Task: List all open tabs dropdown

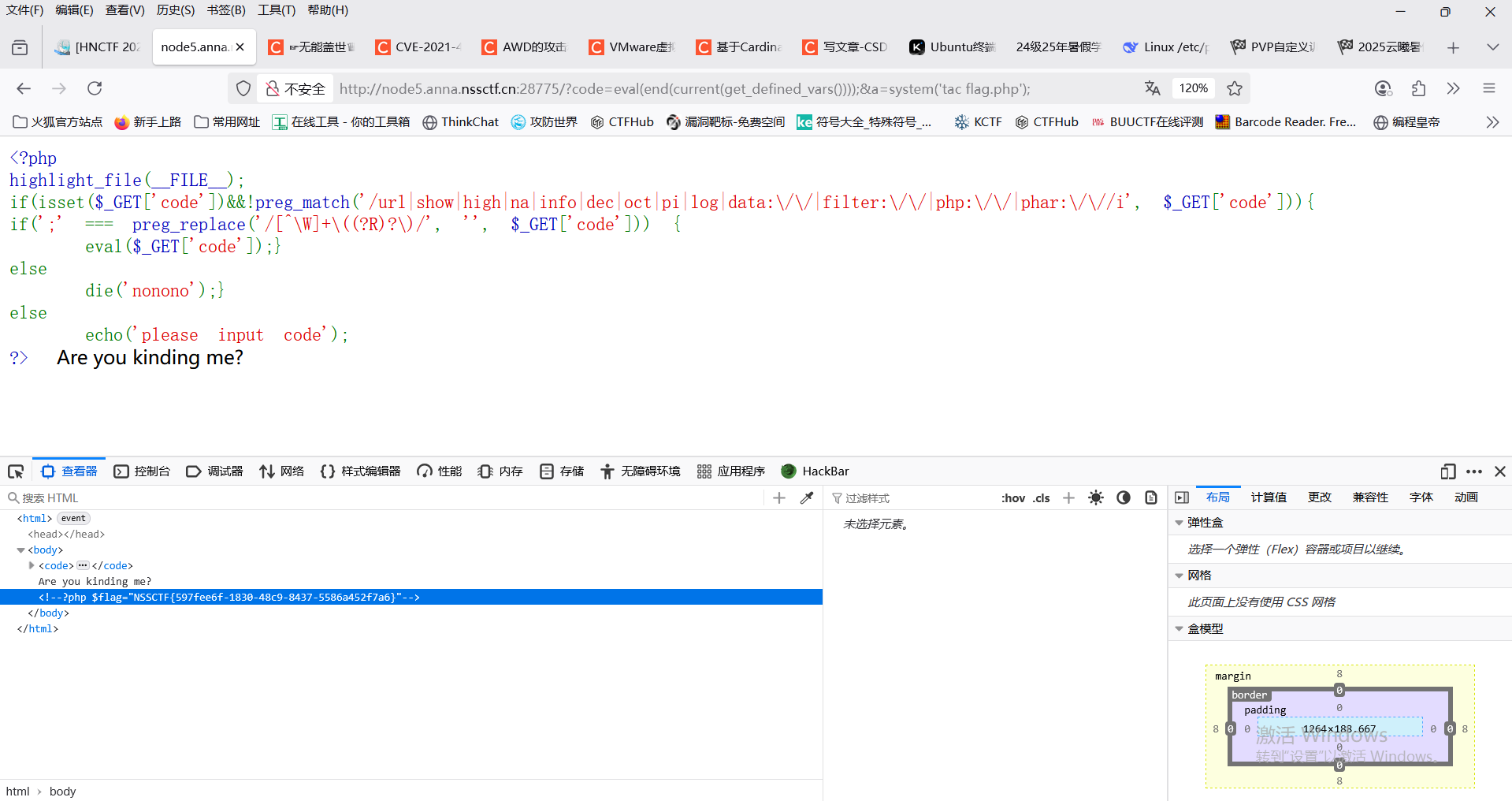Action: click(1492, 47)
